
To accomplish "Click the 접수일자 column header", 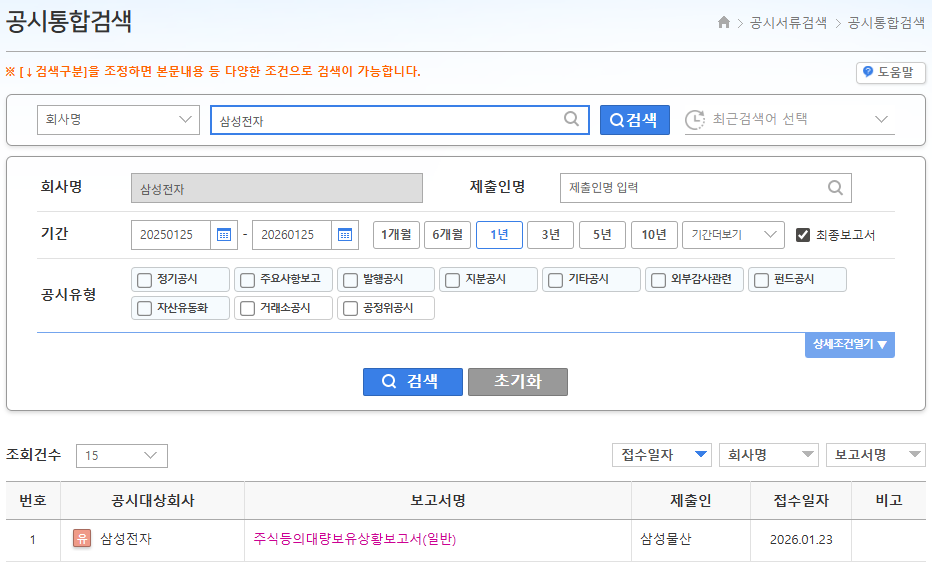I will pyautogui.click(x=801, y=500).
